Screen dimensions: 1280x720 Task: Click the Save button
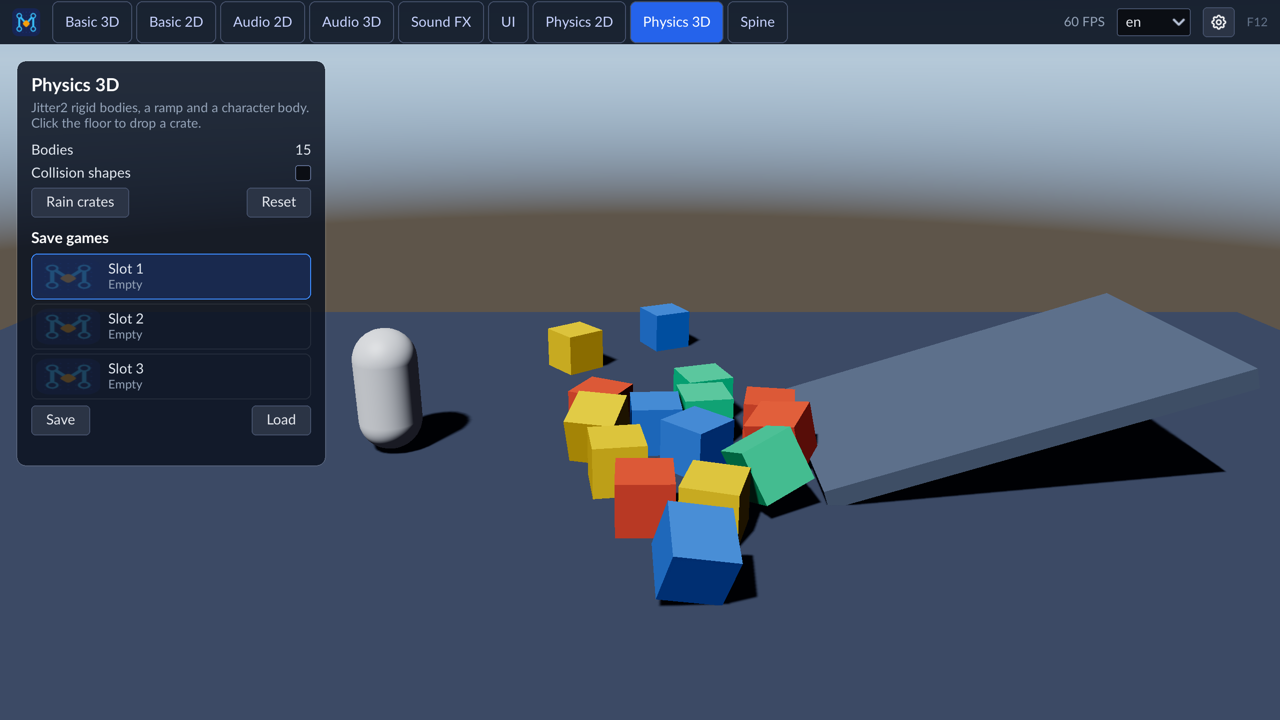tap(60, 420)
